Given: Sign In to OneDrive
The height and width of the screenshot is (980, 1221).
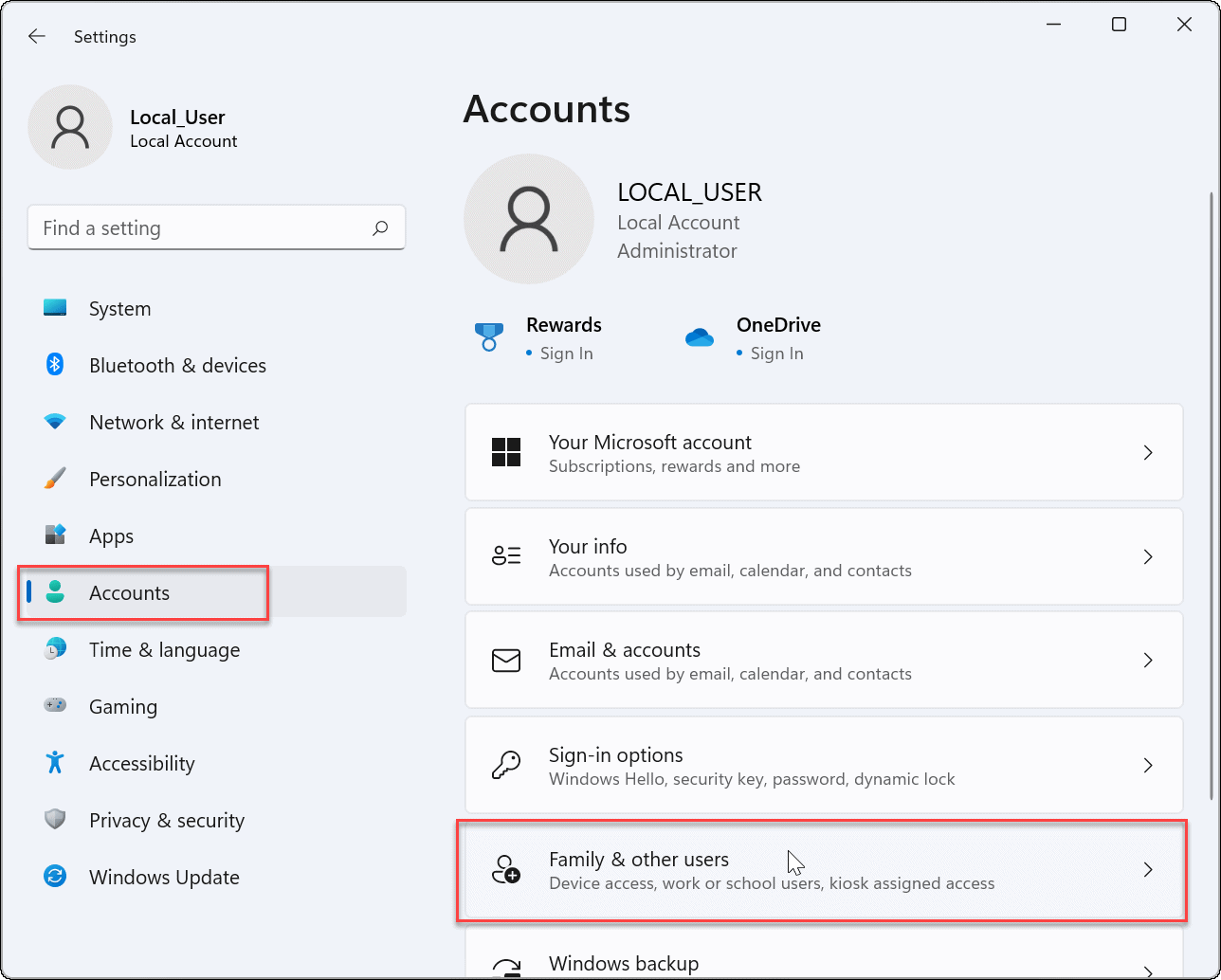Looking at the screenshot, I should click(777, 353).
